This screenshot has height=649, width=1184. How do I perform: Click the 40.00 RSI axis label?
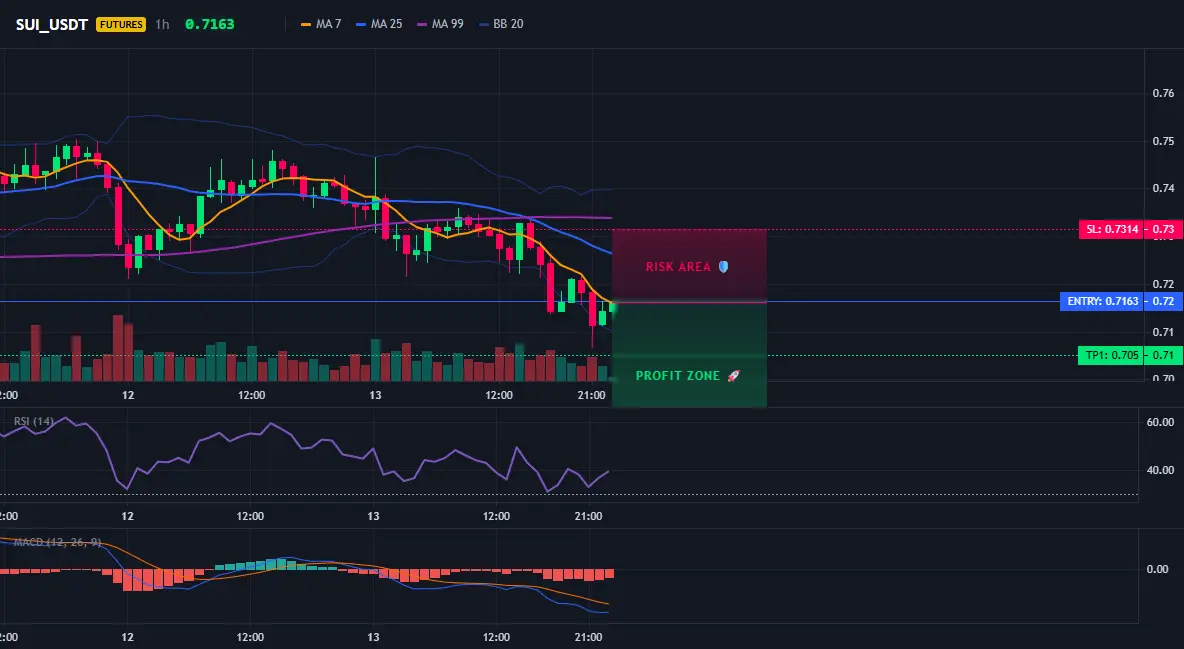click(x=1160, y=470)
